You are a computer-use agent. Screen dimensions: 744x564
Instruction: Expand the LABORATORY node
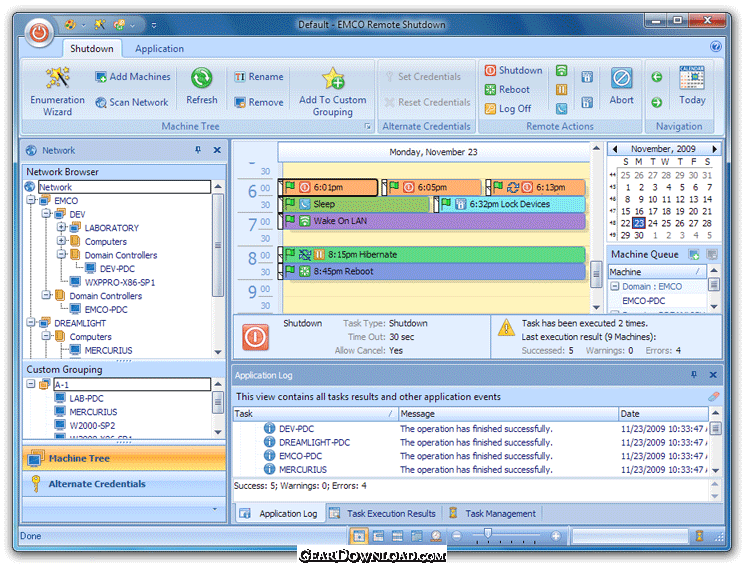(62, 227)
